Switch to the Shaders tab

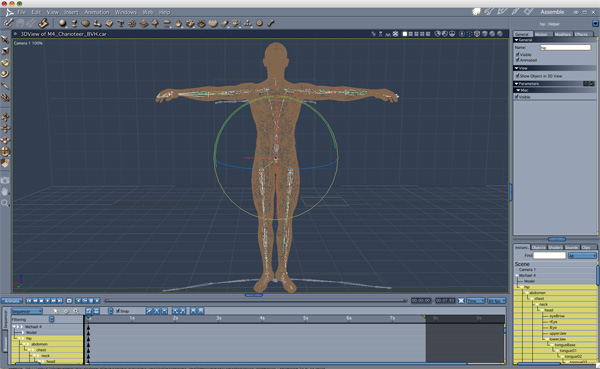(555, 247)
